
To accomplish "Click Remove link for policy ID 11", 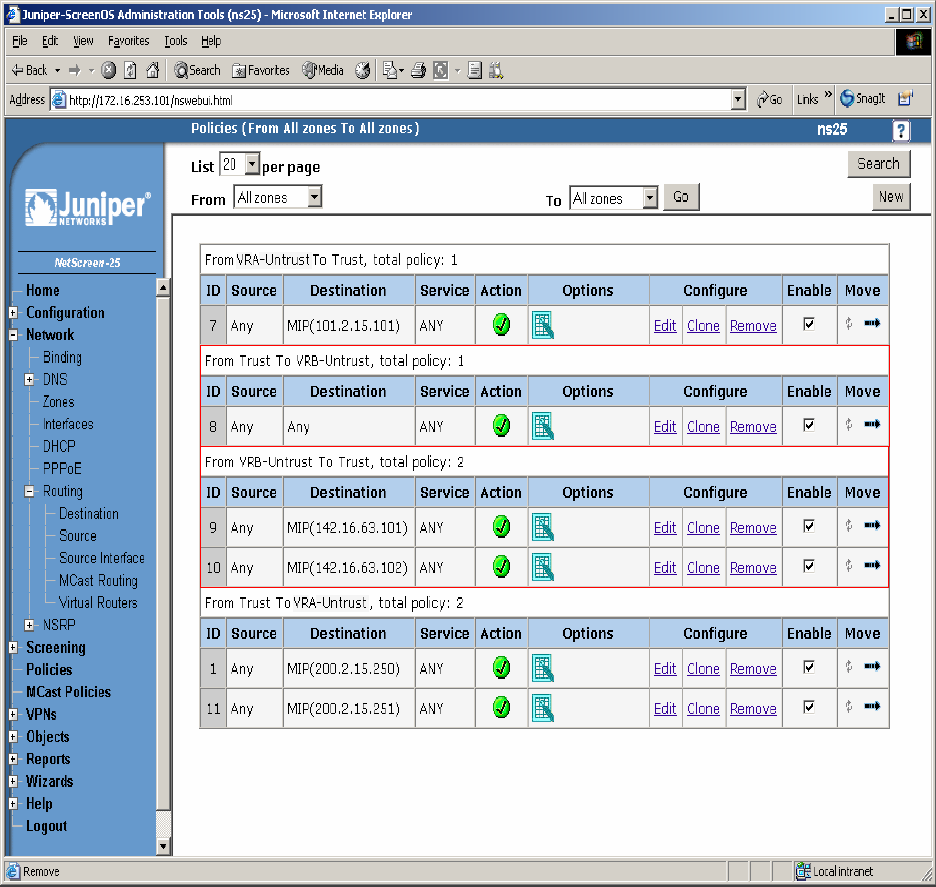I will [x=753, y=709].
